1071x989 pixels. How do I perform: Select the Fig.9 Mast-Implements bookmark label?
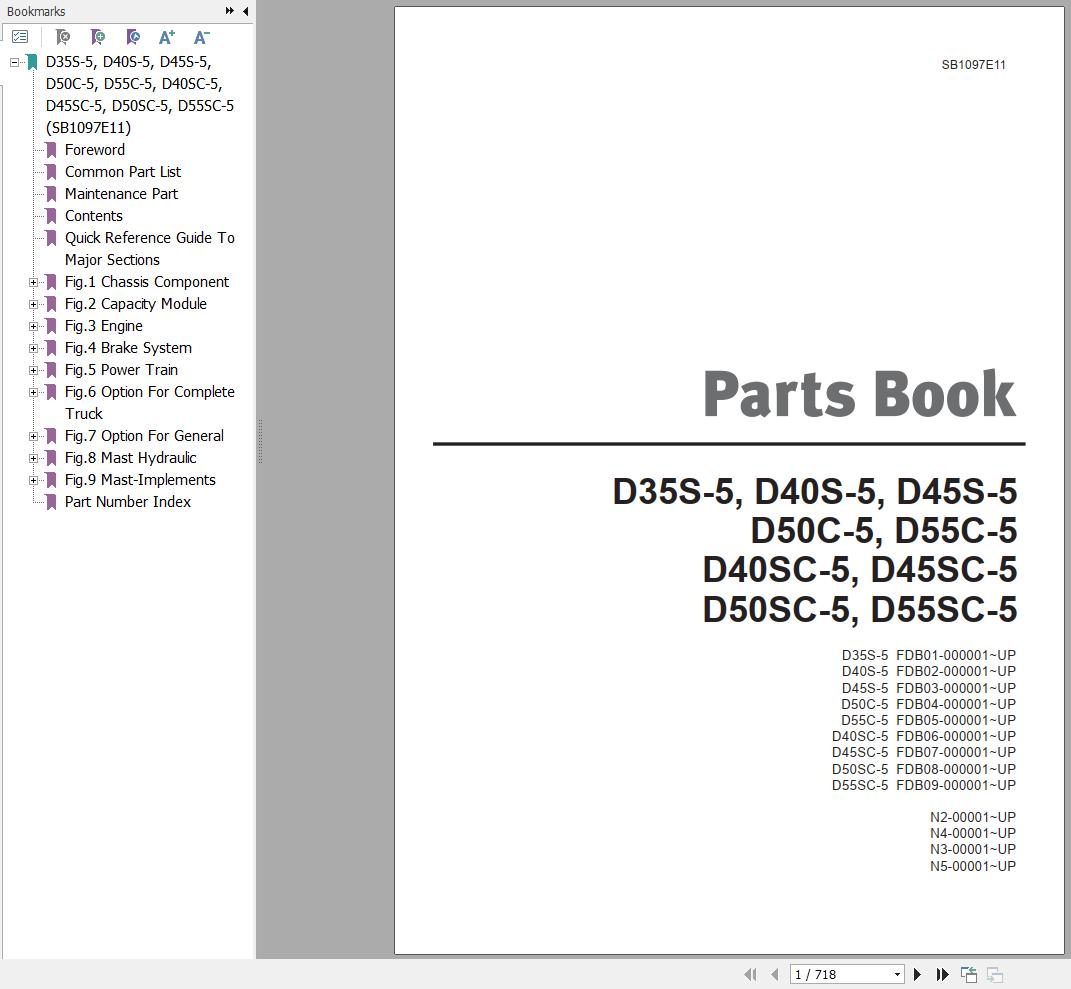pos(140,479)
